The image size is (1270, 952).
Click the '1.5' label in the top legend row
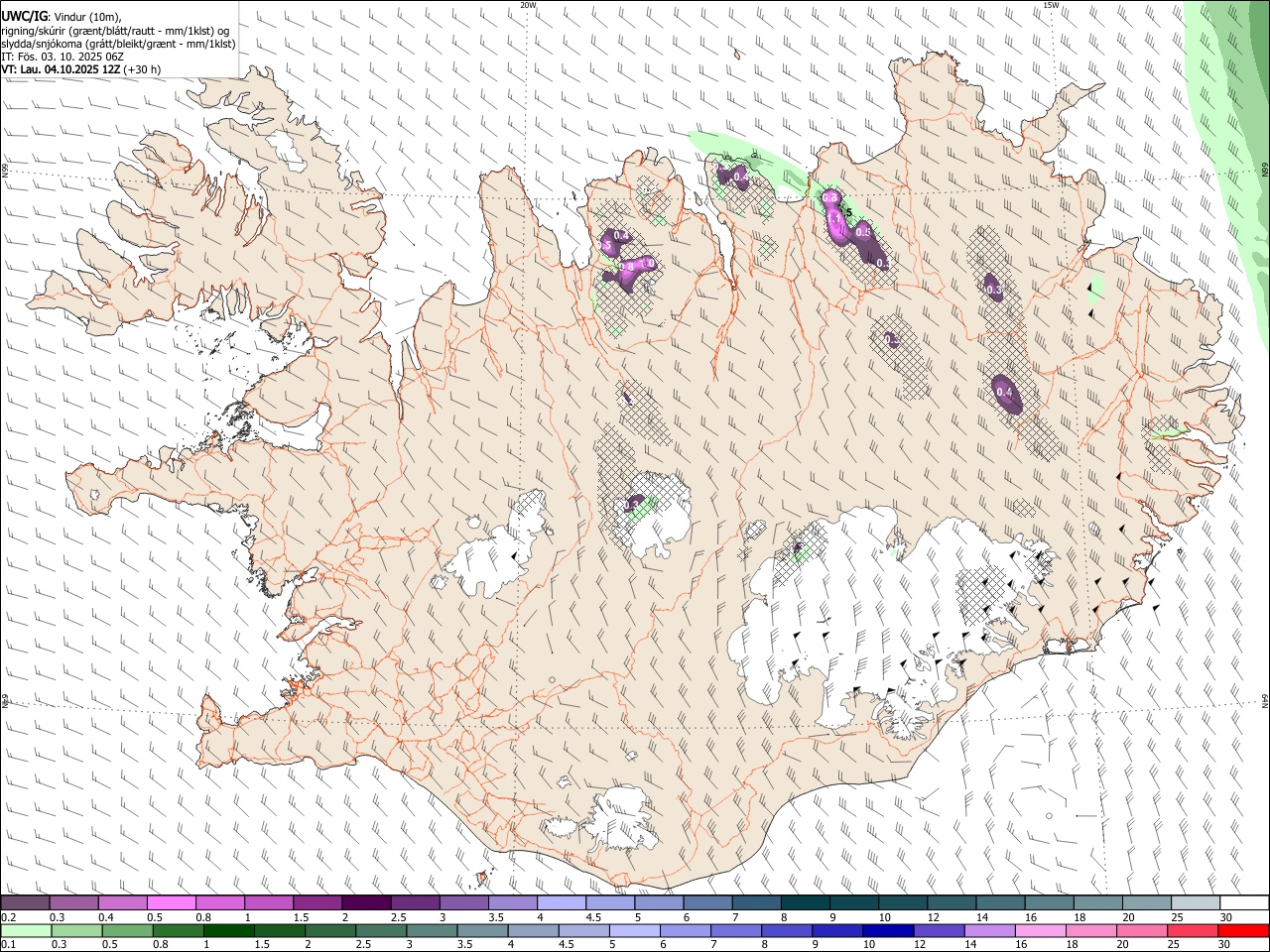pyautogui.click(x=300, y=917)
